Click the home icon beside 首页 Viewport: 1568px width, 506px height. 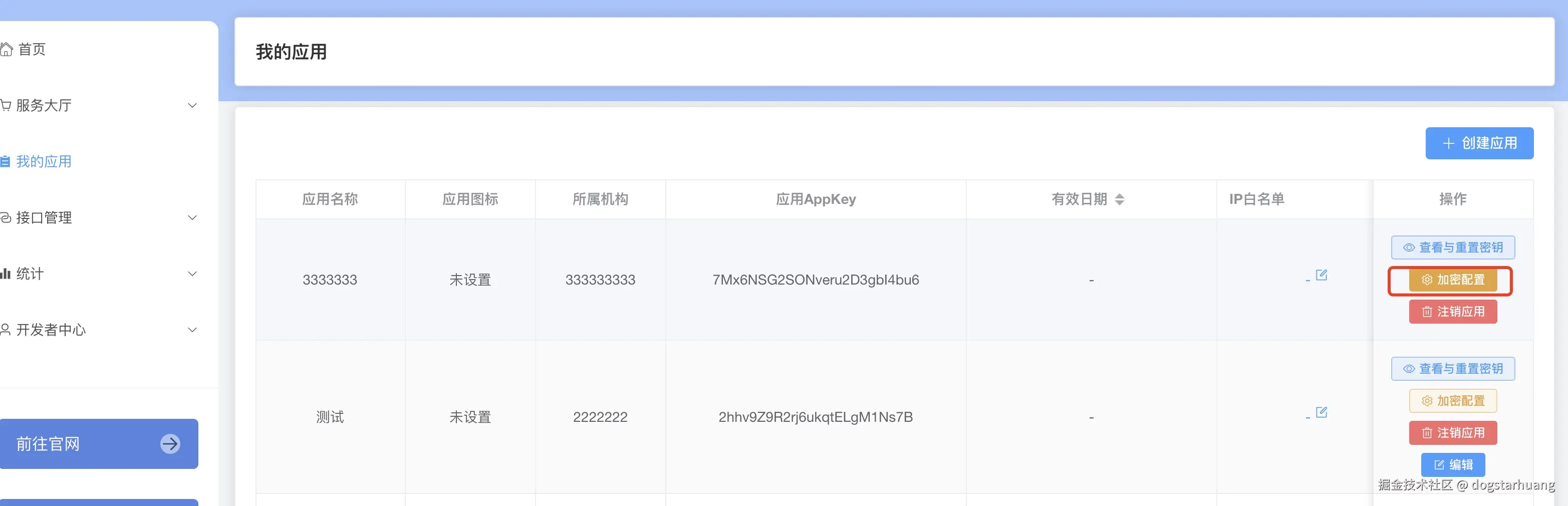[6, 49]
